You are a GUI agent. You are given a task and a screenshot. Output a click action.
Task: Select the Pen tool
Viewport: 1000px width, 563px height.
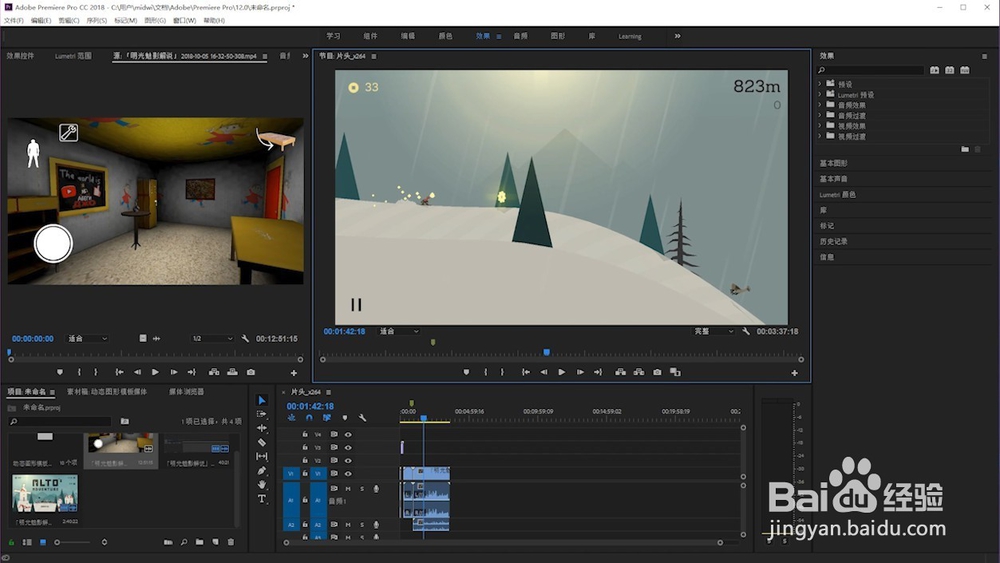(x=261, y=471)
